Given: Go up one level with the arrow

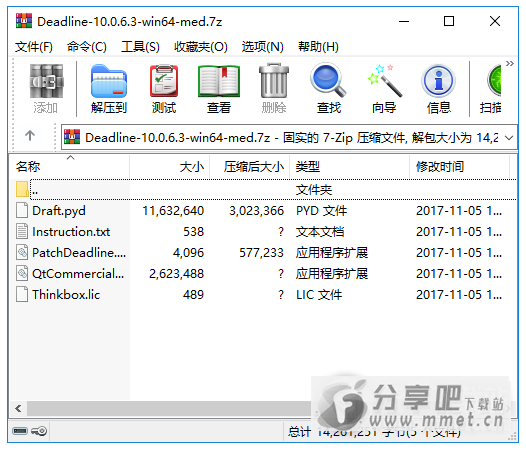Looking at the screenshot, I should coord(30,136).
